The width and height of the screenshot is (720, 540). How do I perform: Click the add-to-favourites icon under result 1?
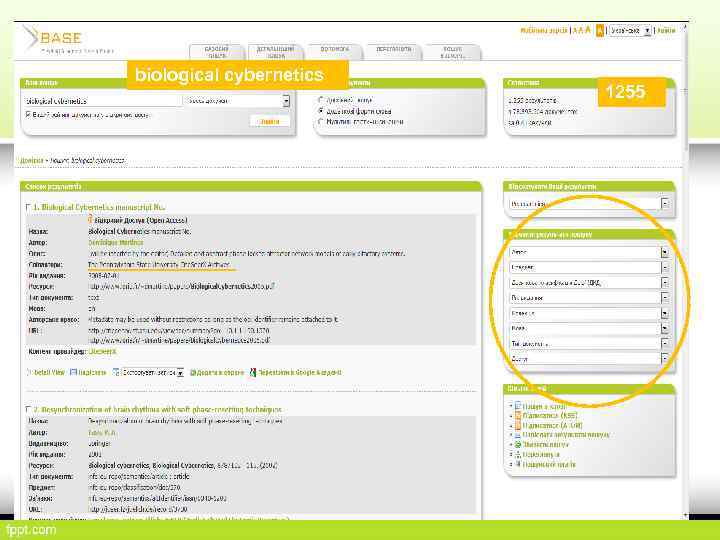pyautogui.click(x=193, y=372)
